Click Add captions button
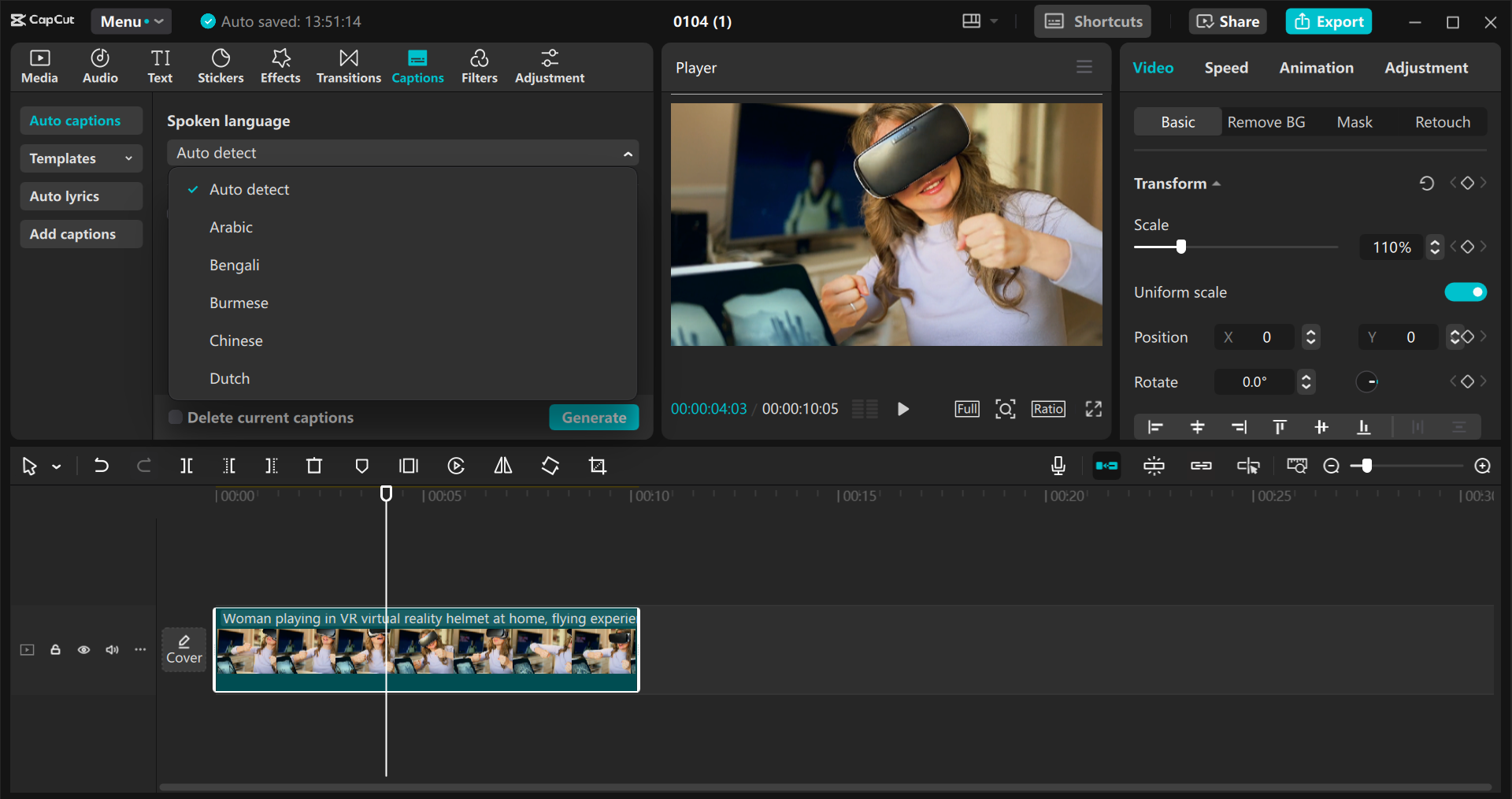The height and width of the screenshot is (799, 1512). [x=80, y=234]
